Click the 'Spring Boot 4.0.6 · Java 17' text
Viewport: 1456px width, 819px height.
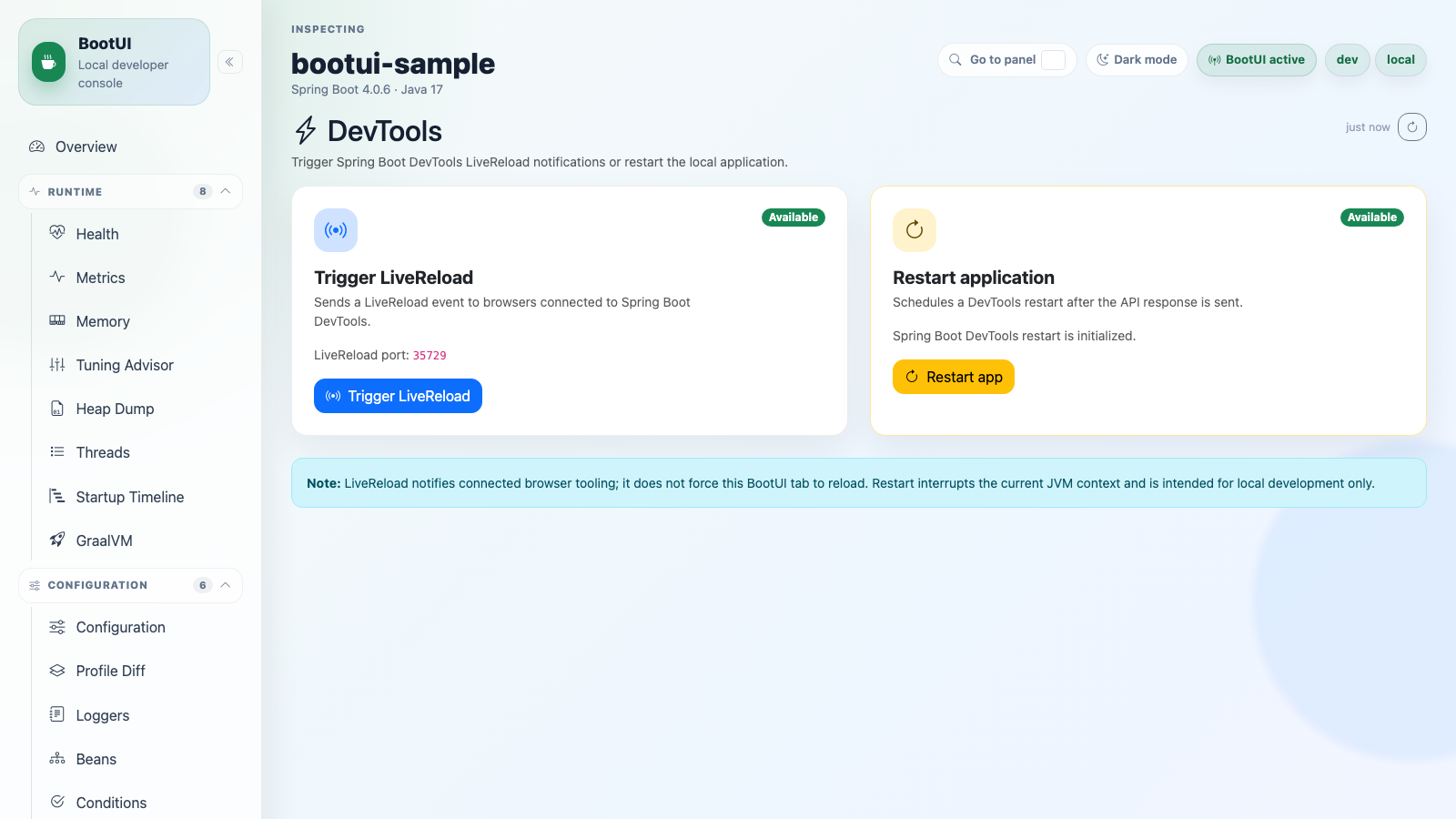[x=367, y=89]
